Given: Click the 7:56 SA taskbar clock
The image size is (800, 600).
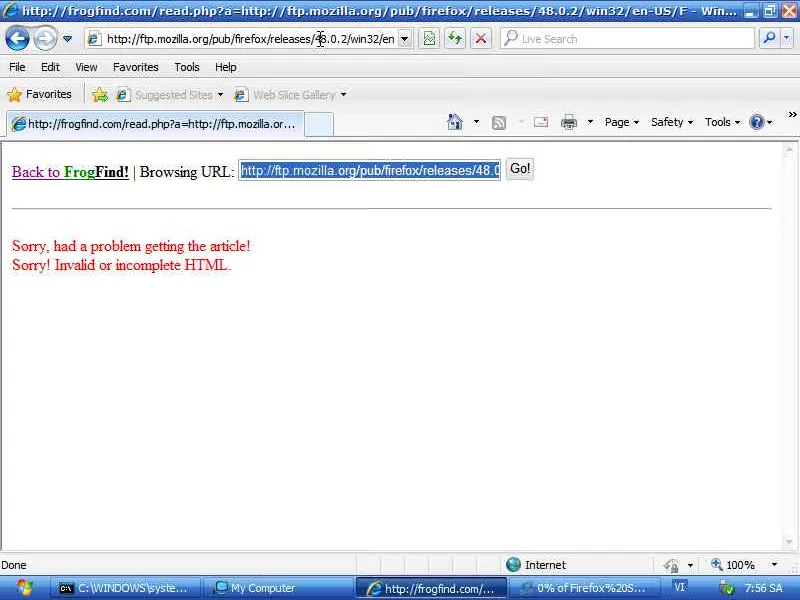Looking at the screenshot, I should coord(763,588).
